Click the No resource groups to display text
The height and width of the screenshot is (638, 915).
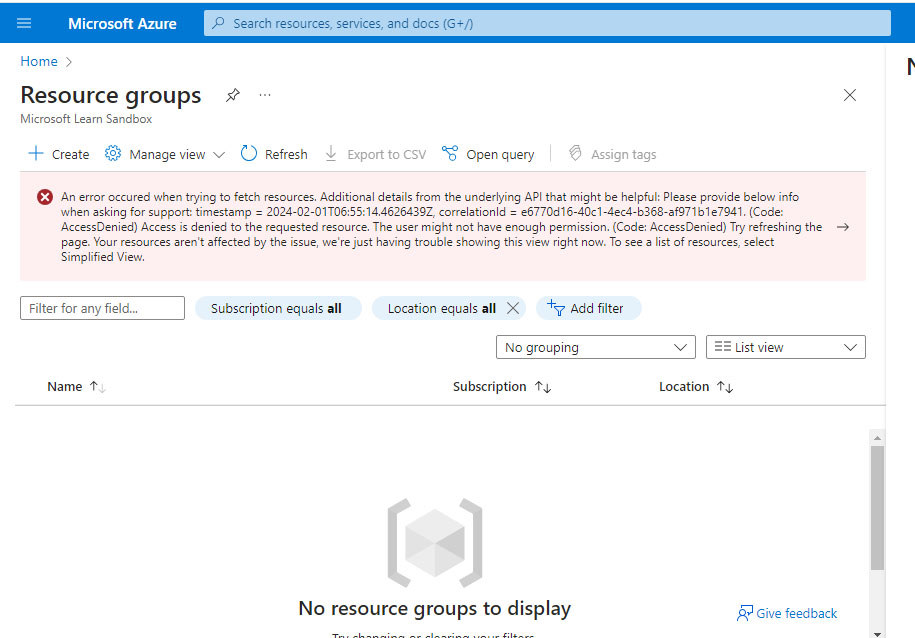[435, 608]
